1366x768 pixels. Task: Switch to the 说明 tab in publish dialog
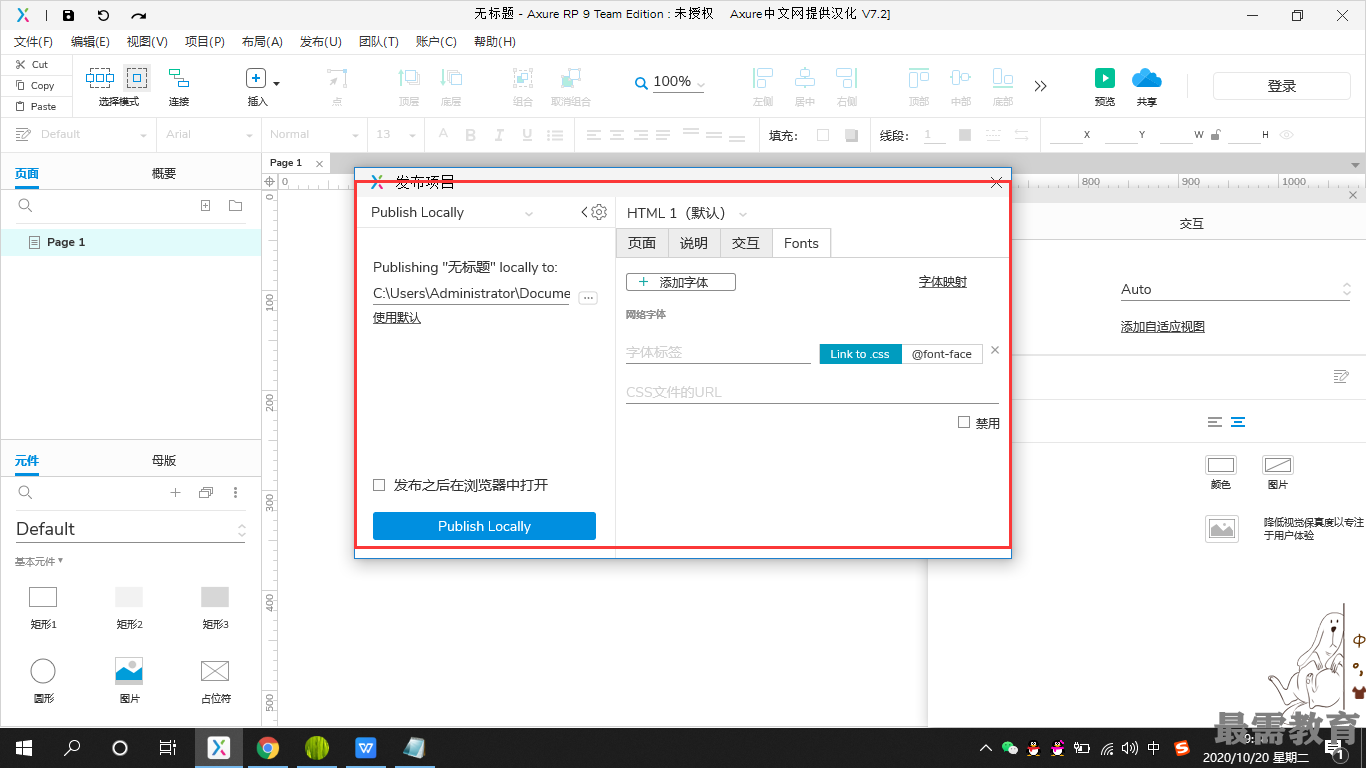point(694,243)
